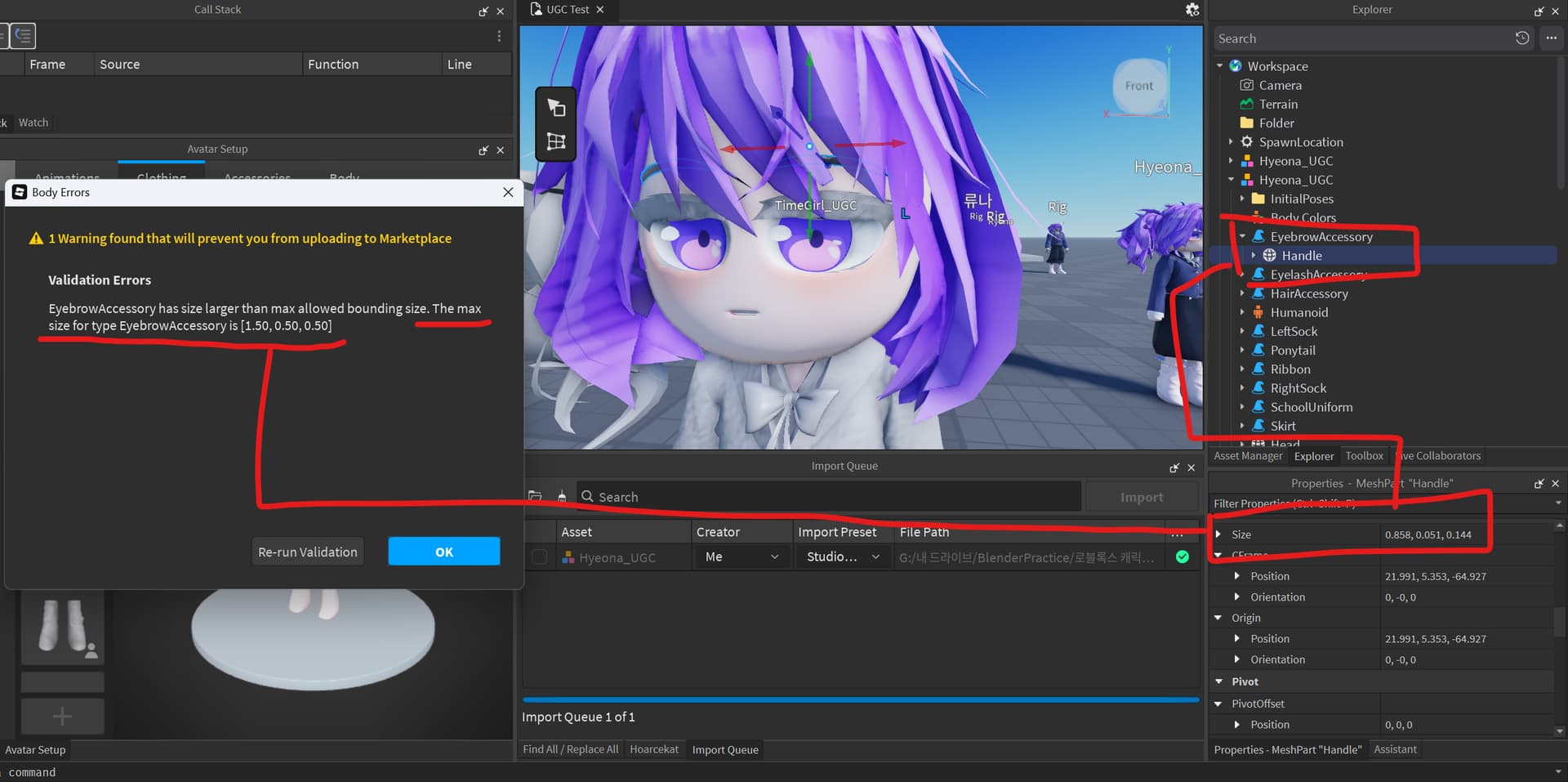Click the Re-run Validation button
Viewport: 1568px width, 782px height.
tap(307, 552)
